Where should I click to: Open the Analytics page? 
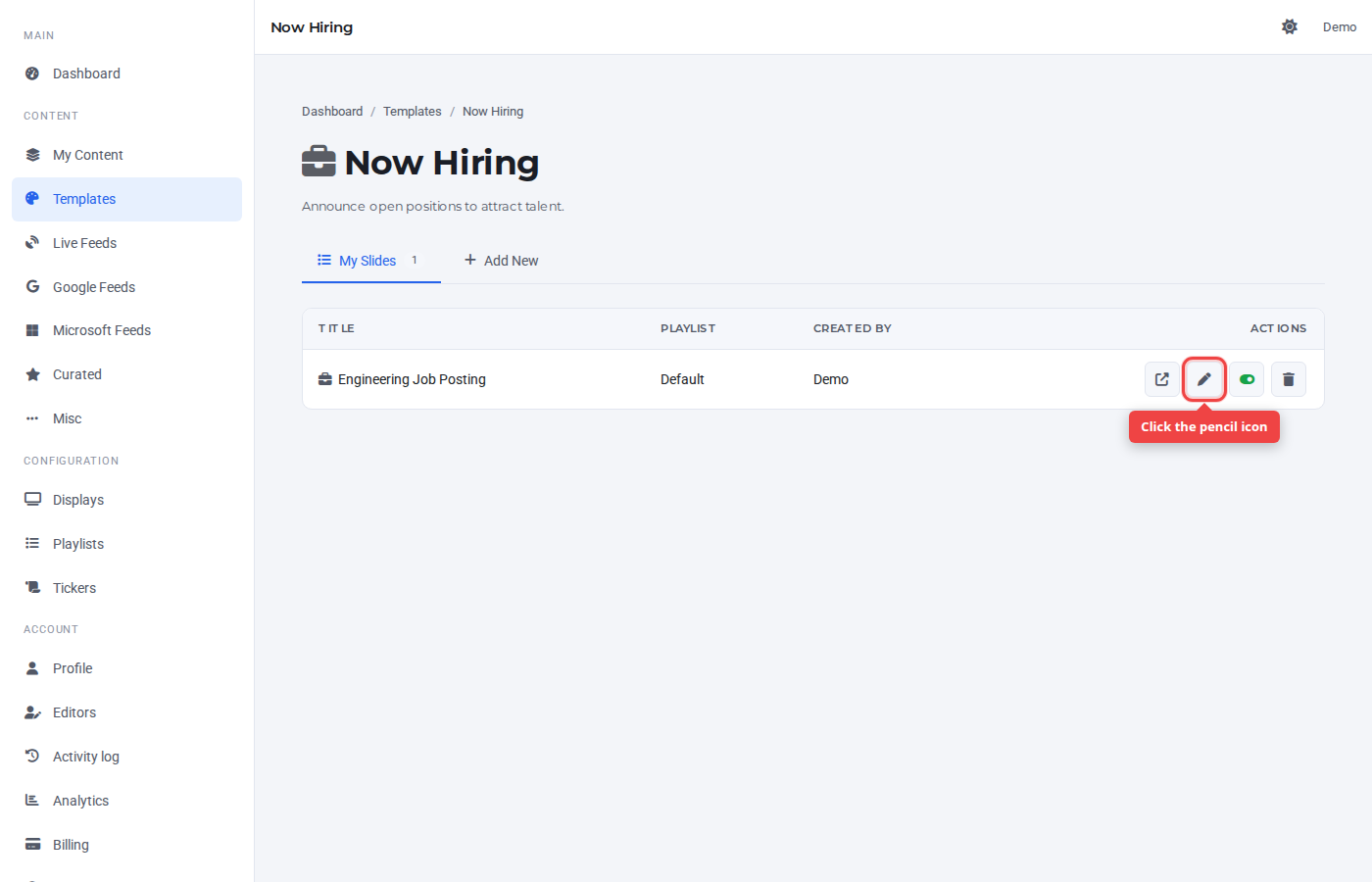pyautogui.click(x=126, y=801)
